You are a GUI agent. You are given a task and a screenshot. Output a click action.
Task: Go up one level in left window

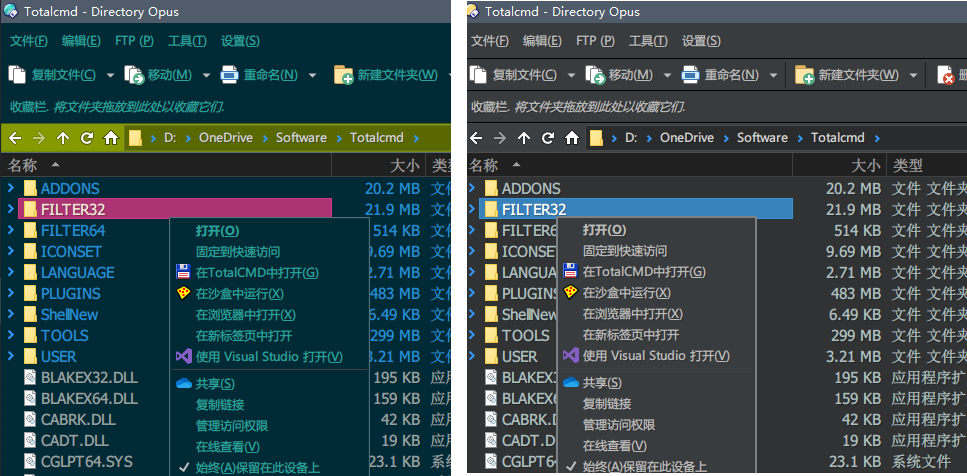click(x=62, y=138)
